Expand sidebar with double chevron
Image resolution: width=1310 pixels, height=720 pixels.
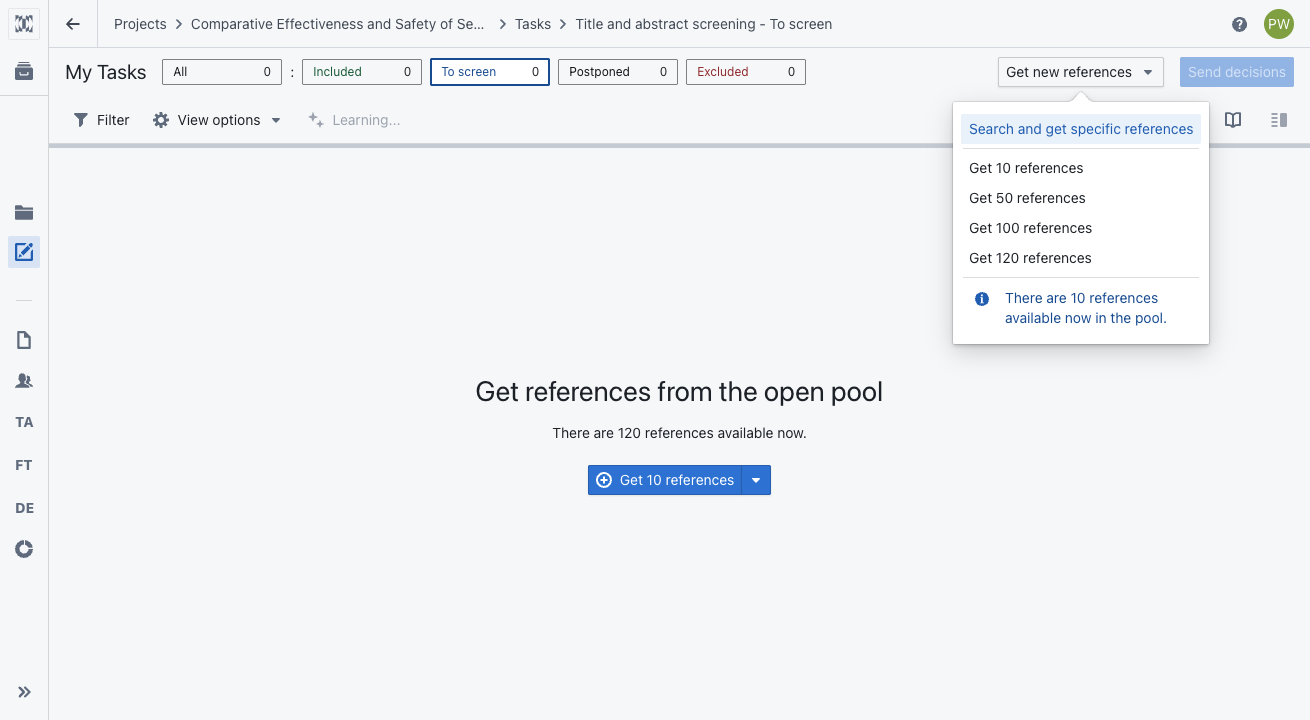(24, 692)
